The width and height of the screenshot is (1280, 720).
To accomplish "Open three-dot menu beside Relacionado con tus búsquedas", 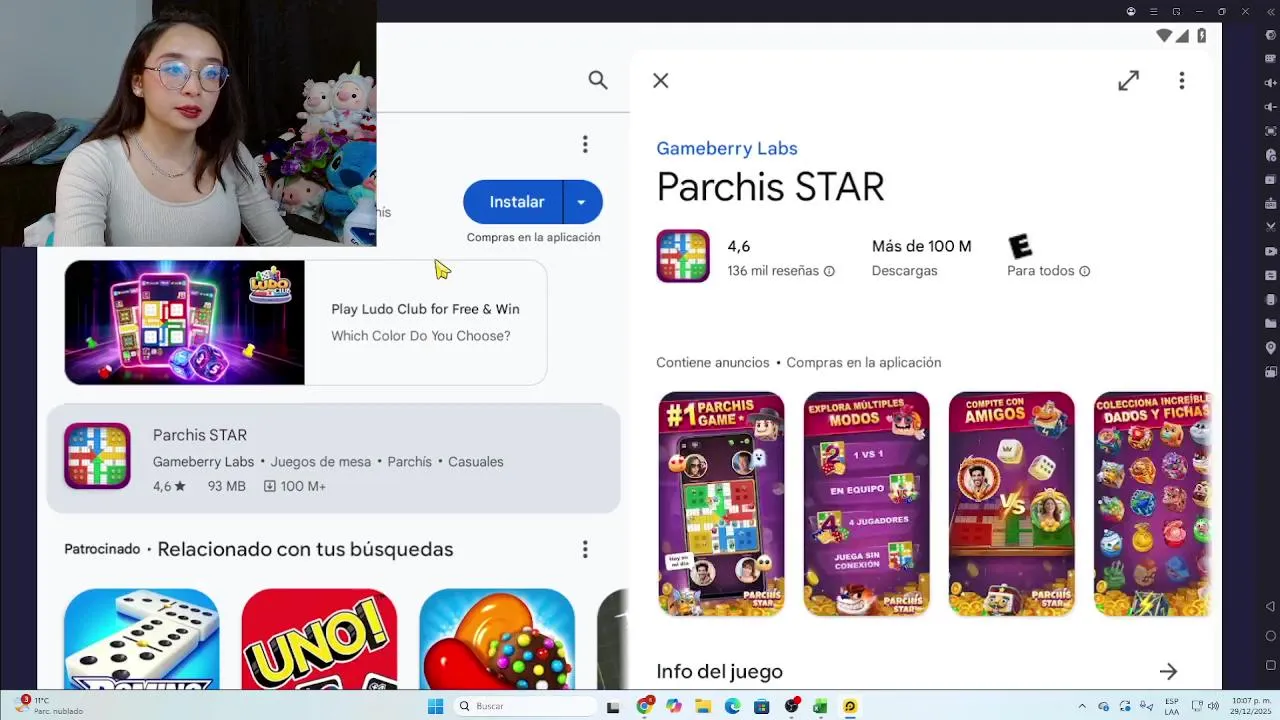I will [585, 549].
